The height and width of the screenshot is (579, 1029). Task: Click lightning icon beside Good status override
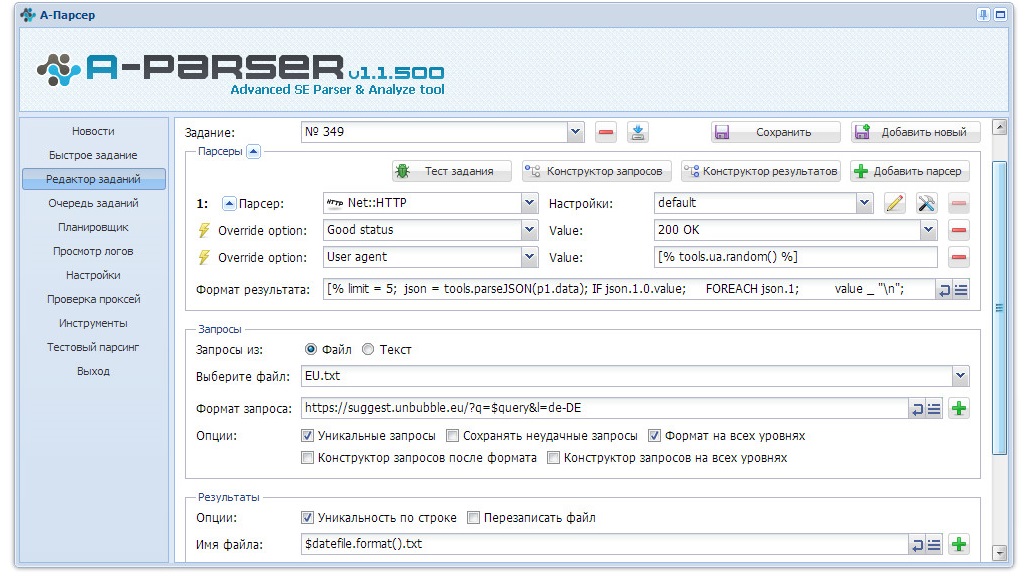tap(204, 230)
